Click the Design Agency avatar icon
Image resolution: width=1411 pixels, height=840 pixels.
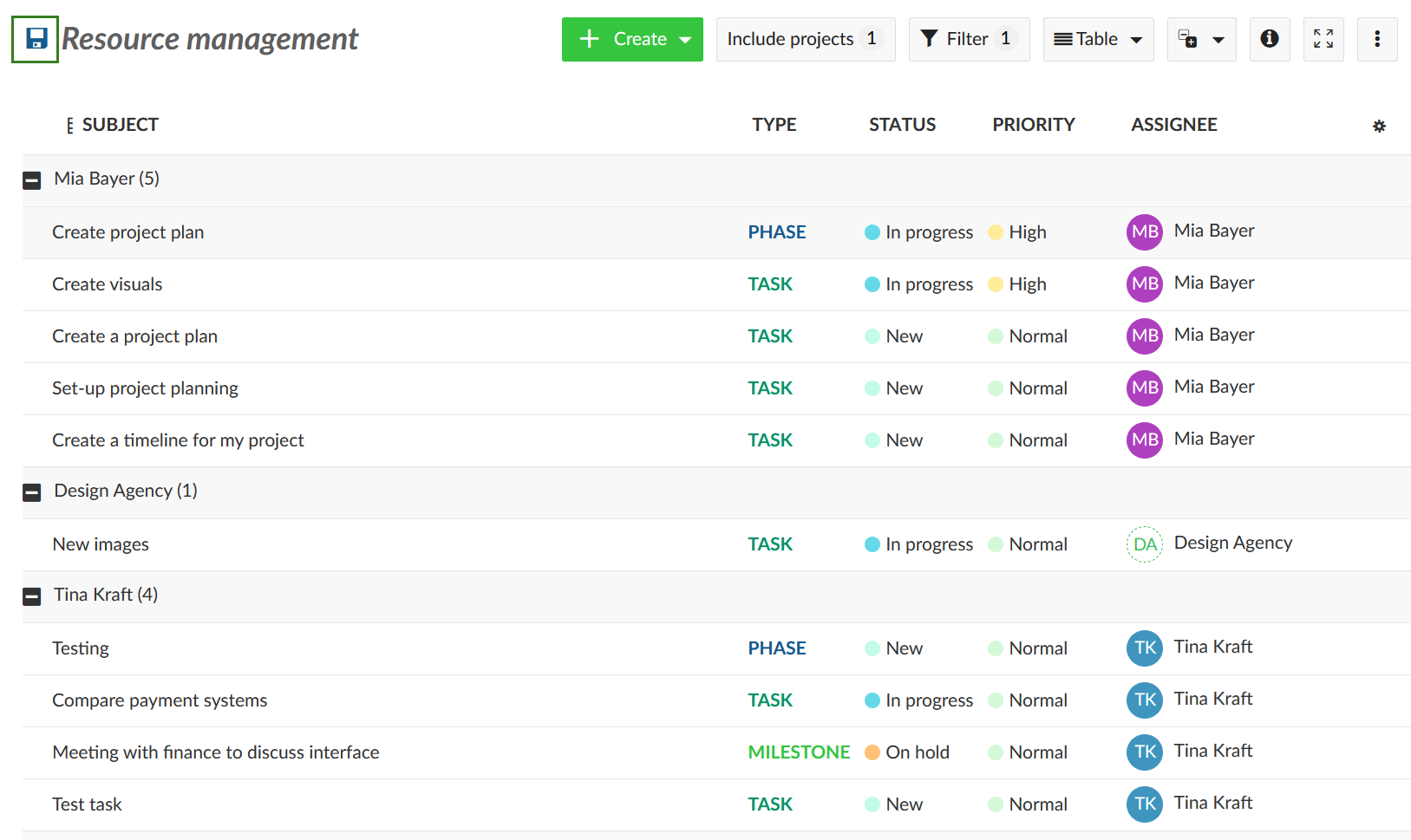(1144, 544)
